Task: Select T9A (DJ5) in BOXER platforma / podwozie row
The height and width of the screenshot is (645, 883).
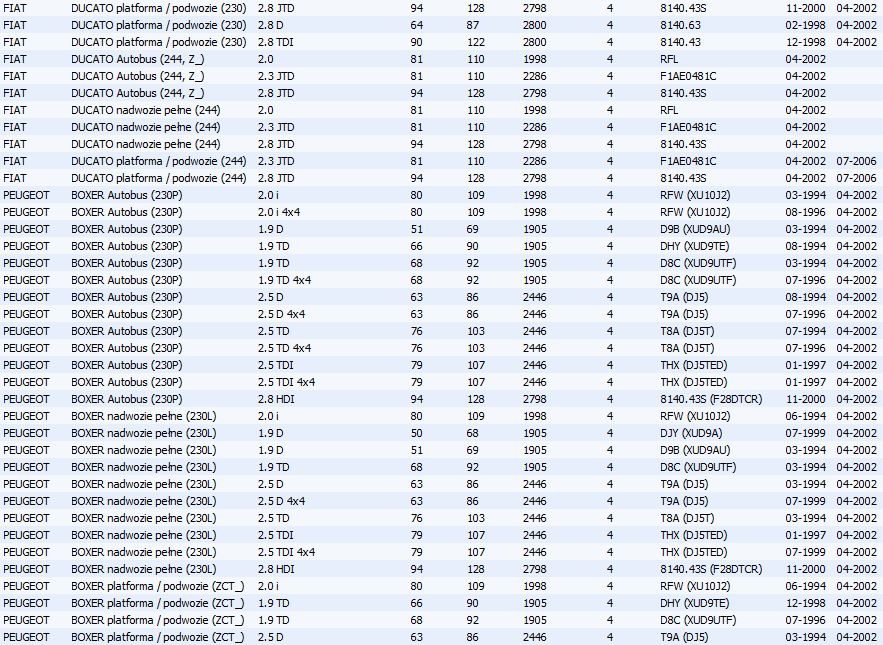Action: [684, 637]
